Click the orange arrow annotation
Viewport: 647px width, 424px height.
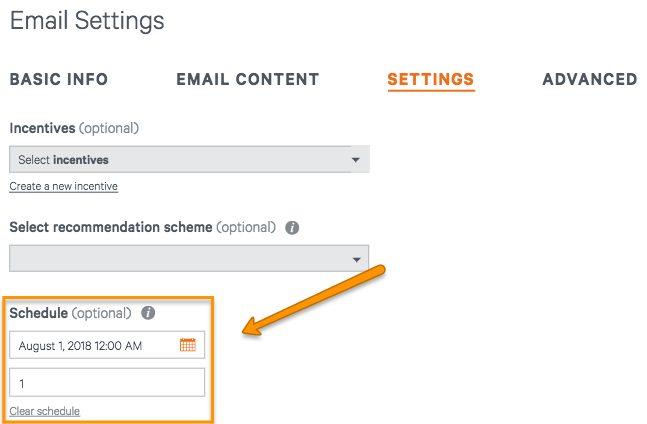click(x=314, y=300)
